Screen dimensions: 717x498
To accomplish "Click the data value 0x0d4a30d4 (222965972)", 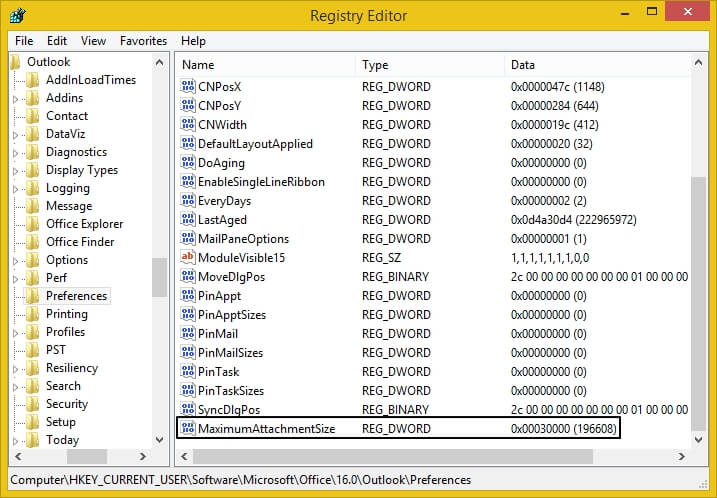I will pos(573,220).
